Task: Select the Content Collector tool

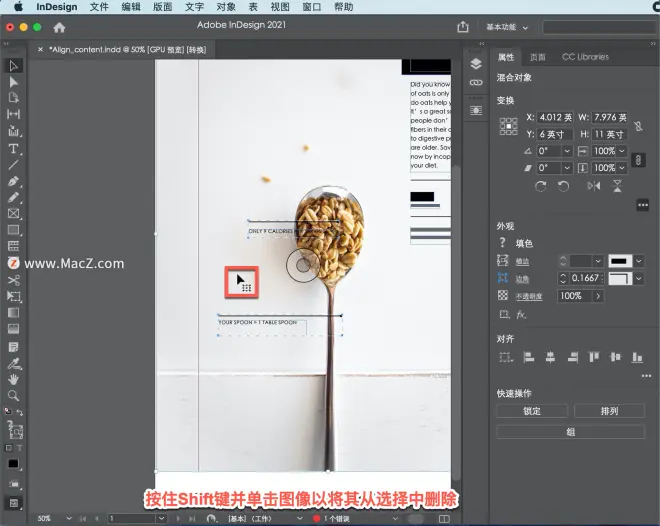Action: click(x=13, y=131)
